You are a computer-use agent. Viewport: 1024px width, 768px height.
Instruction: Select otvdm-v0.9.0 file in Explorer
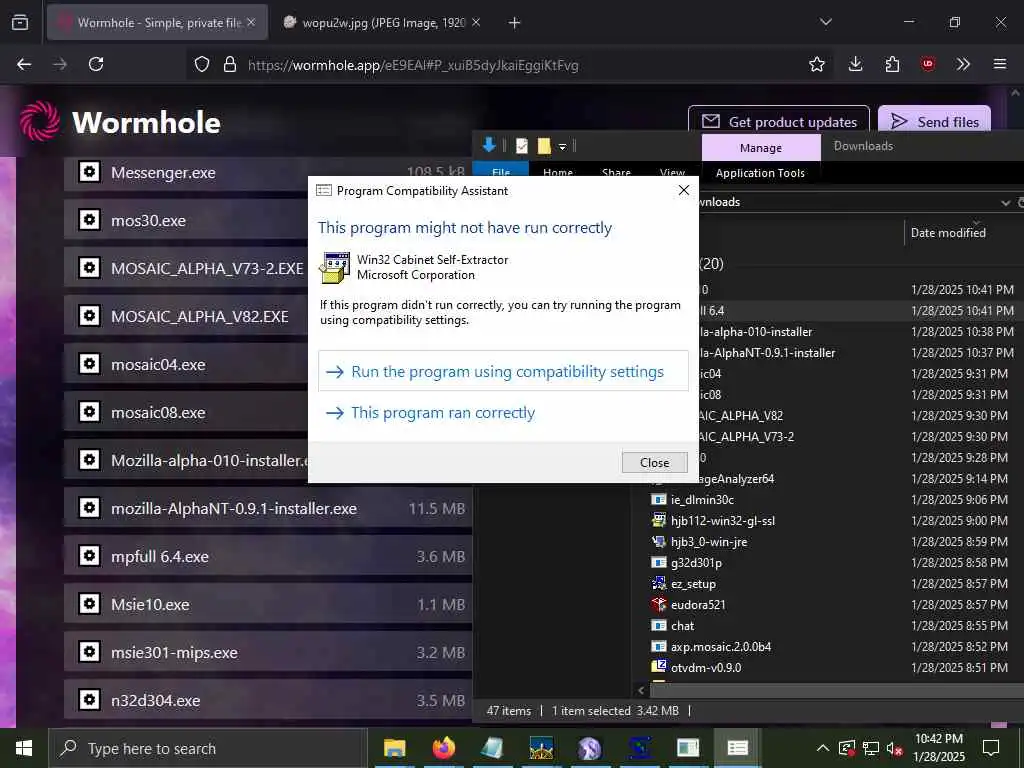point(706,667)
